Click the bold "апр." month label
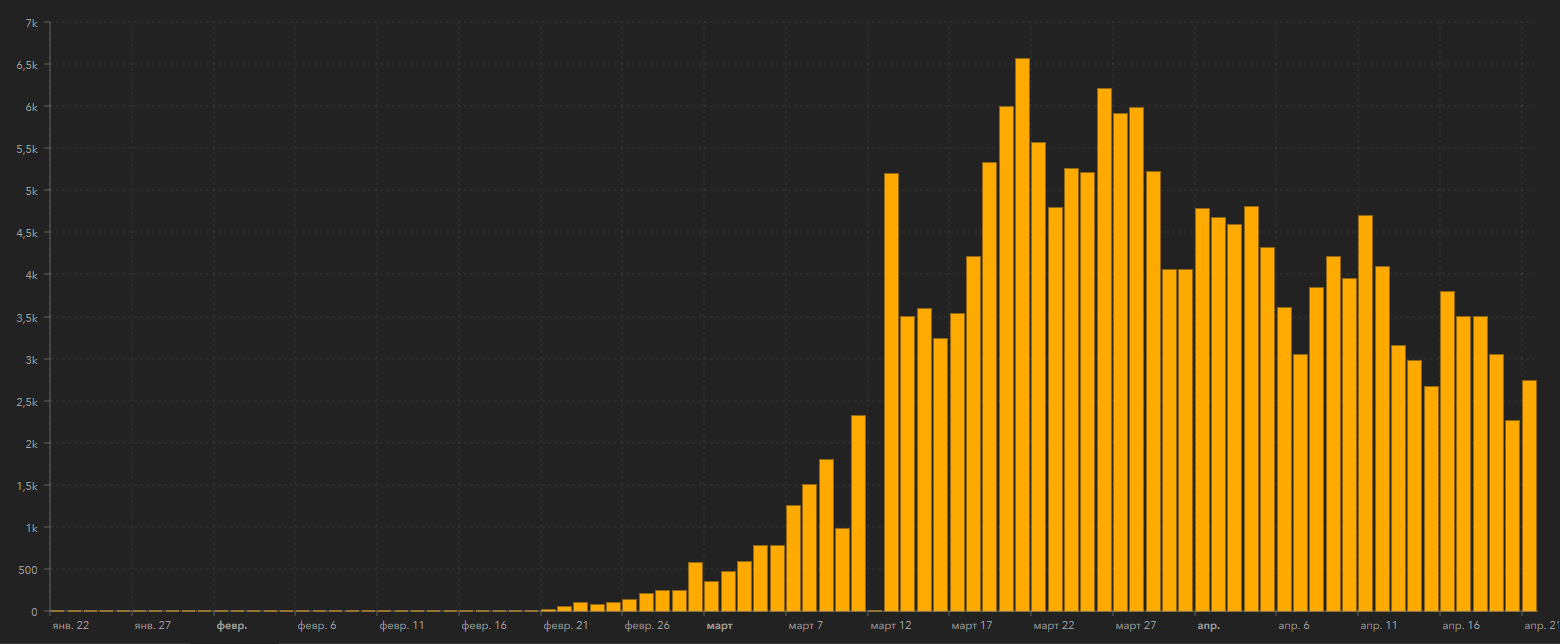 [x=1208, y=626]
